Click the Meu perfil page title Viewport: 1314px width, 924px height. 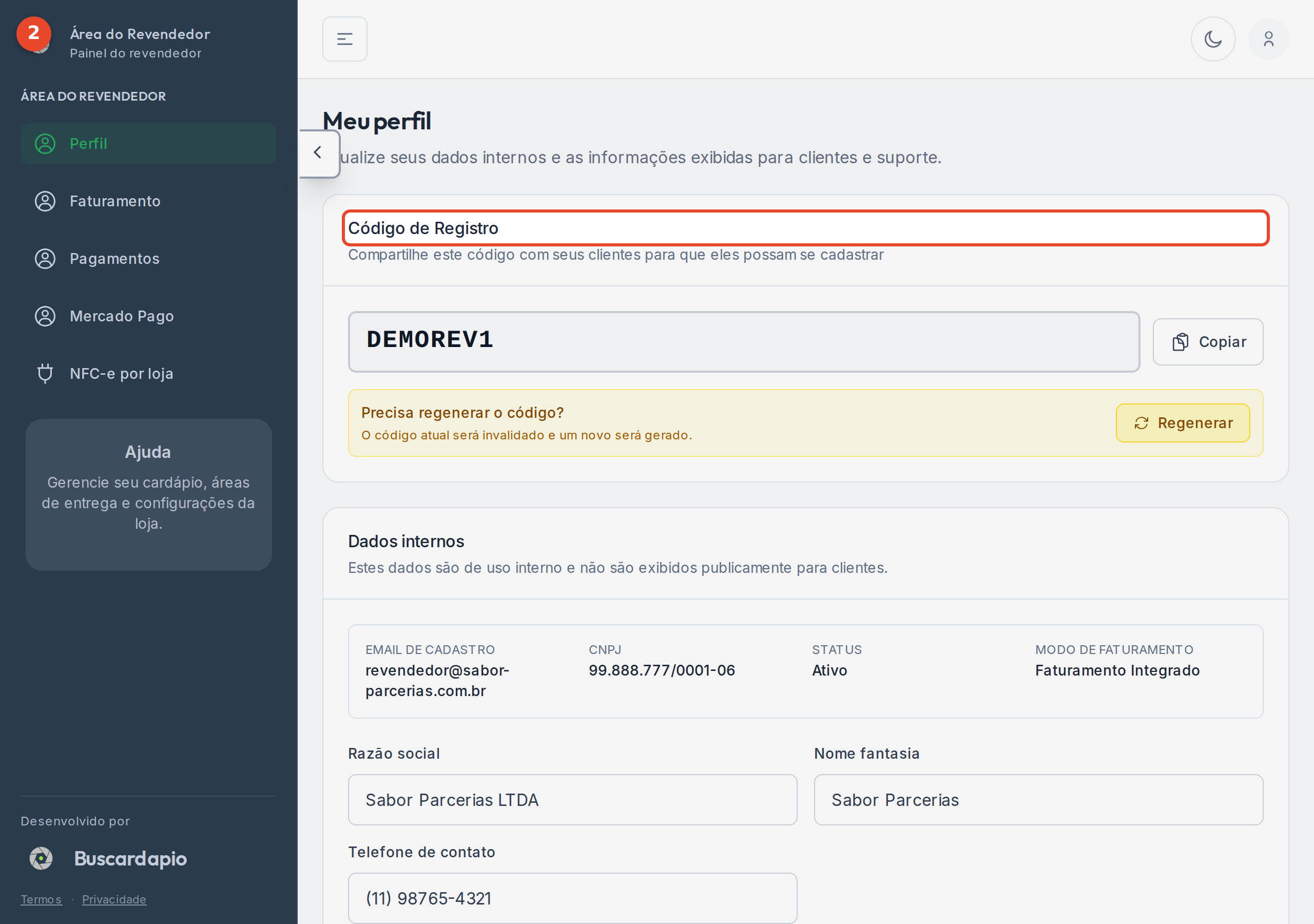377,121
